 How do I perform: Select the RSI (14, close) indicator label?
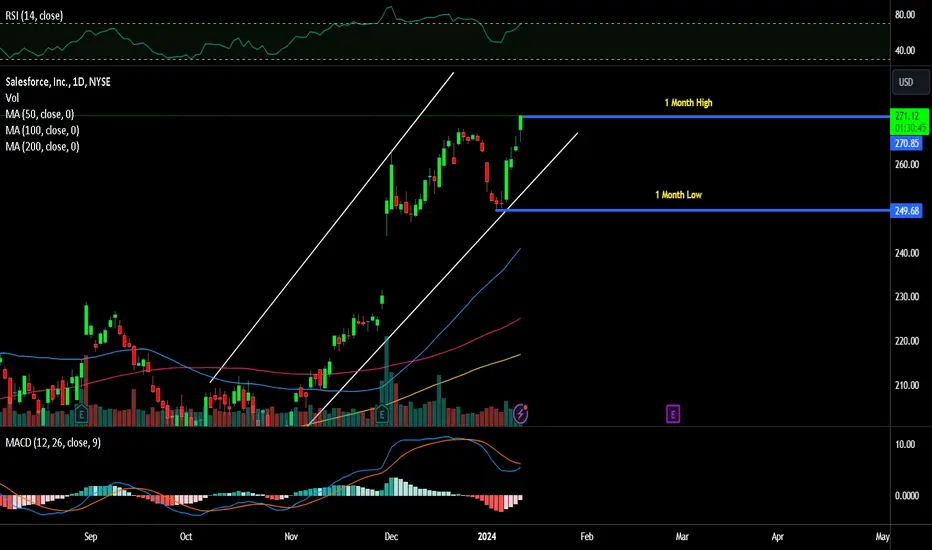34,15
